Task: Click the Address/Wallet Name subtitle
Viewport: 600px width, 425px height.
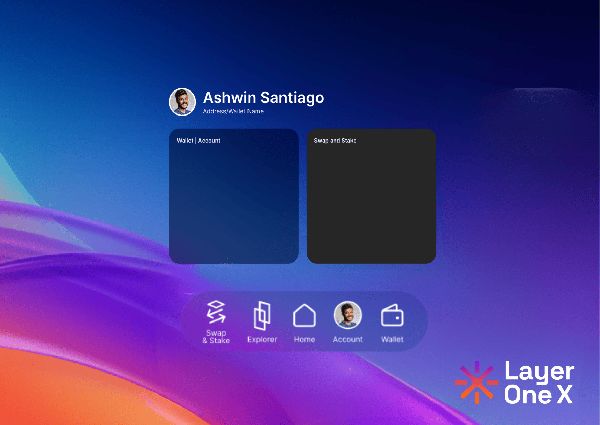Action: tap(233, 111)
